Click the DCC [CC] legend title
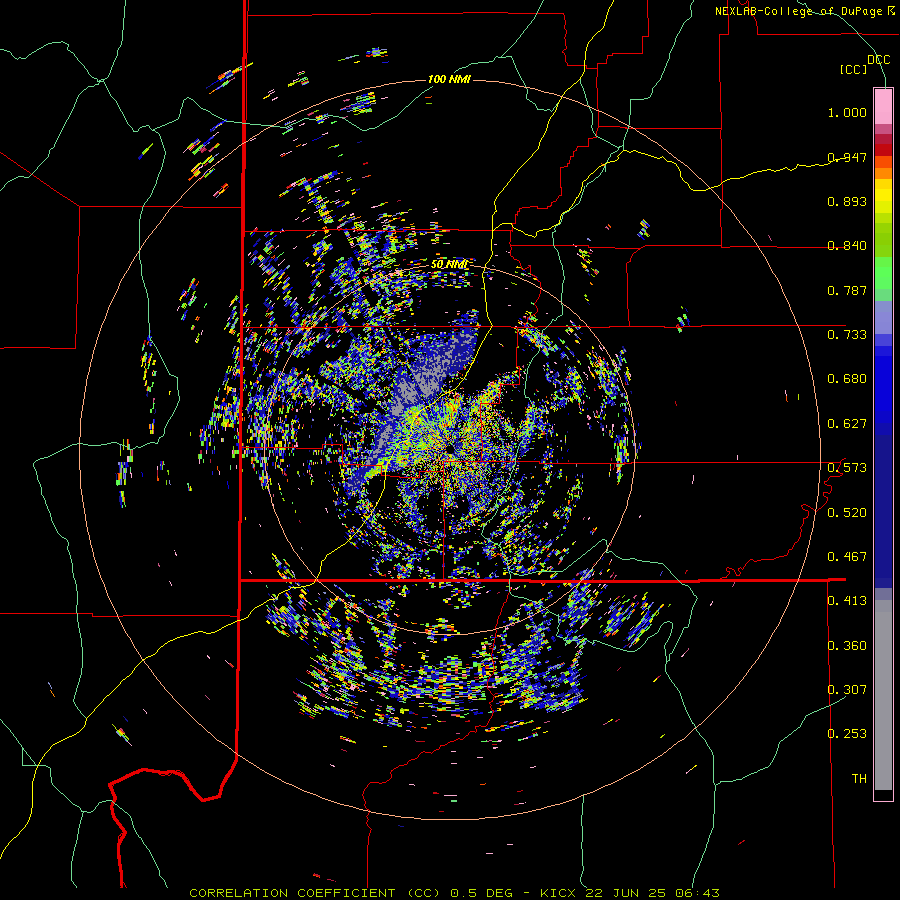 point(864,64)
